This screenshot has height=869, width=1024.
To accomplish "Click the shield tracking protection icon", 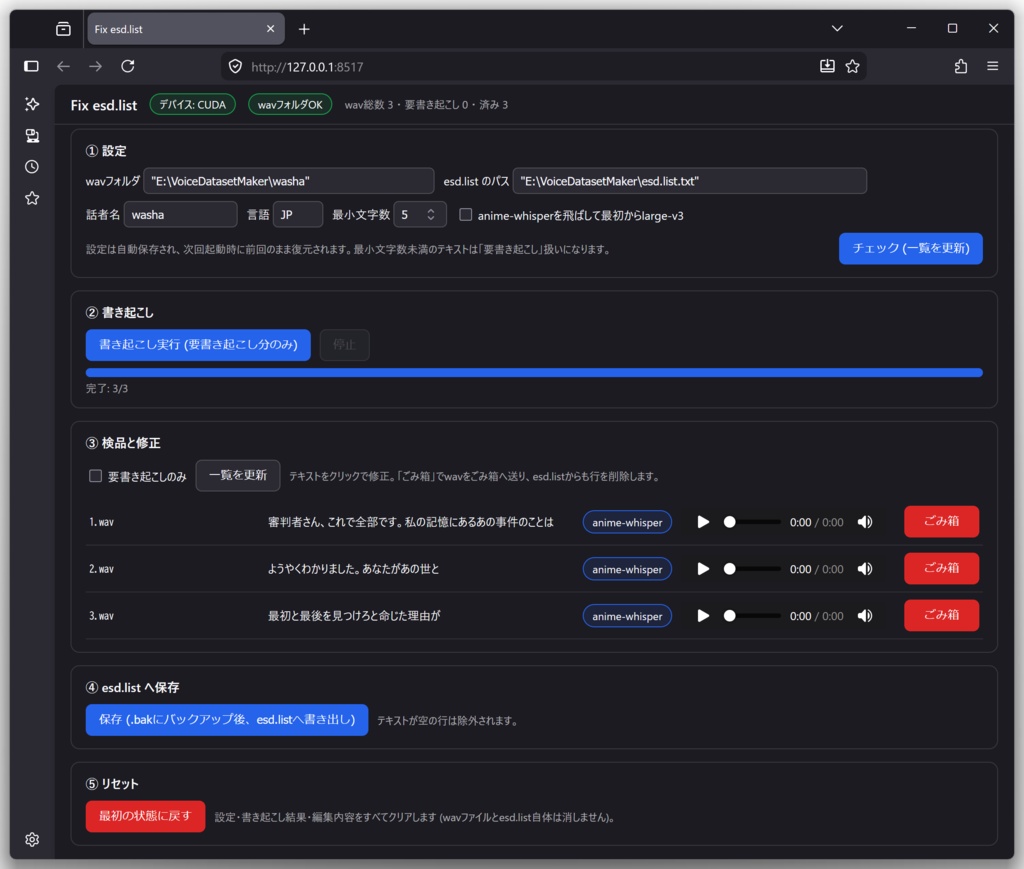I will (x=235, y=67).
